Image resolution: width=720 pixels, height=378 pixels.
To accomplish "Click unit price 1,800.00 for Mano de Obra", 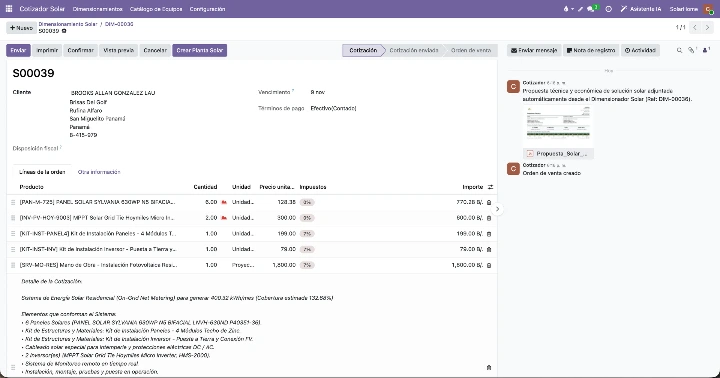I will (284, 265).
